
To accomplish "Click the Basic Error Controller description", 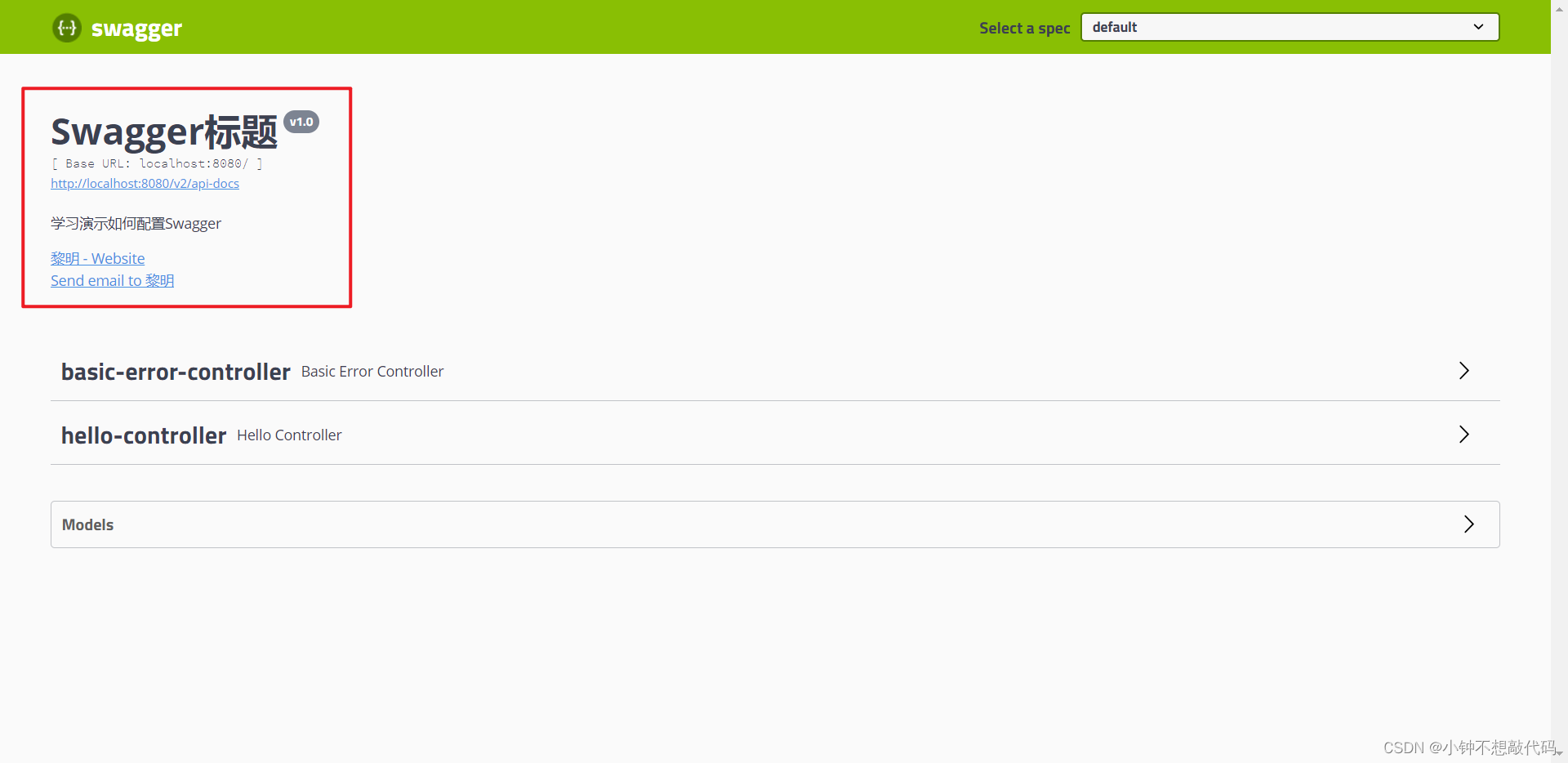I will [x=372, y=372].
